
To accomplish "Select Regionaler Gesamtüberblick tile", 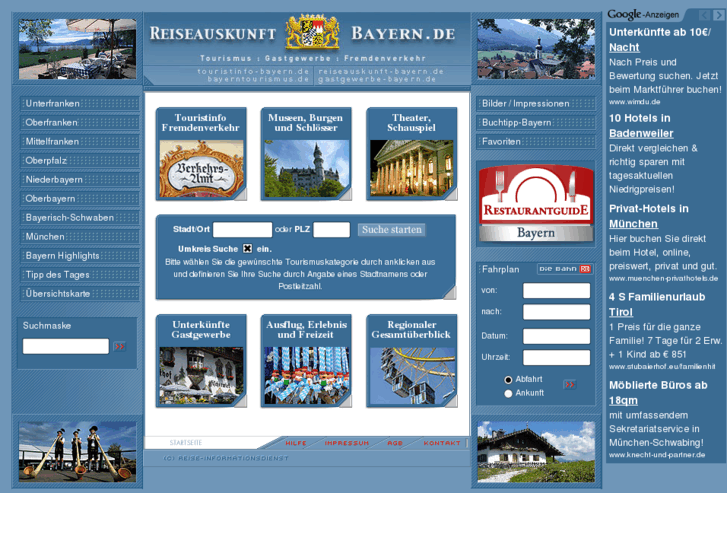I will (411, 361).
